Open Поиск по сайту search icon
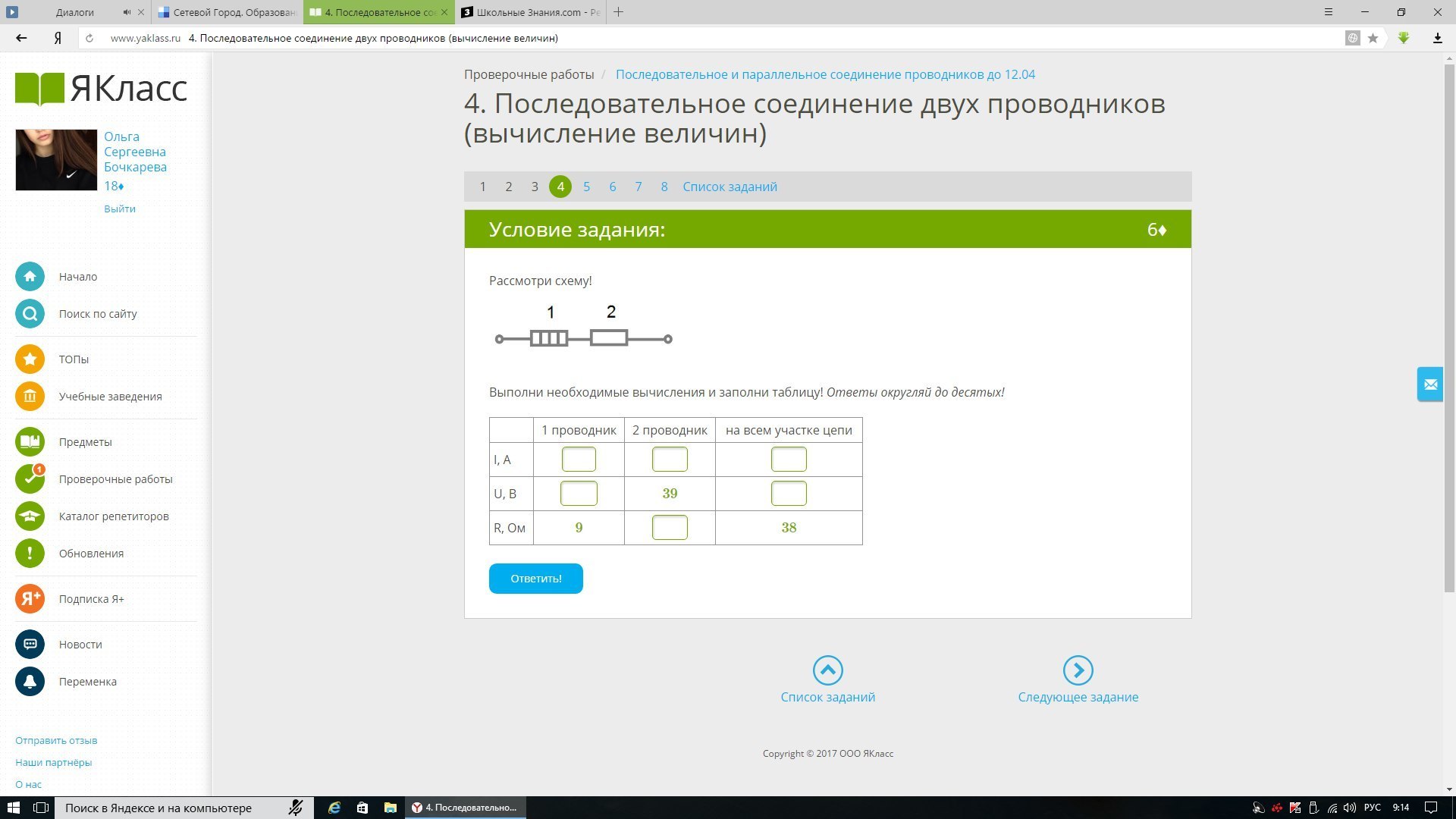 [x=30, y=314]
